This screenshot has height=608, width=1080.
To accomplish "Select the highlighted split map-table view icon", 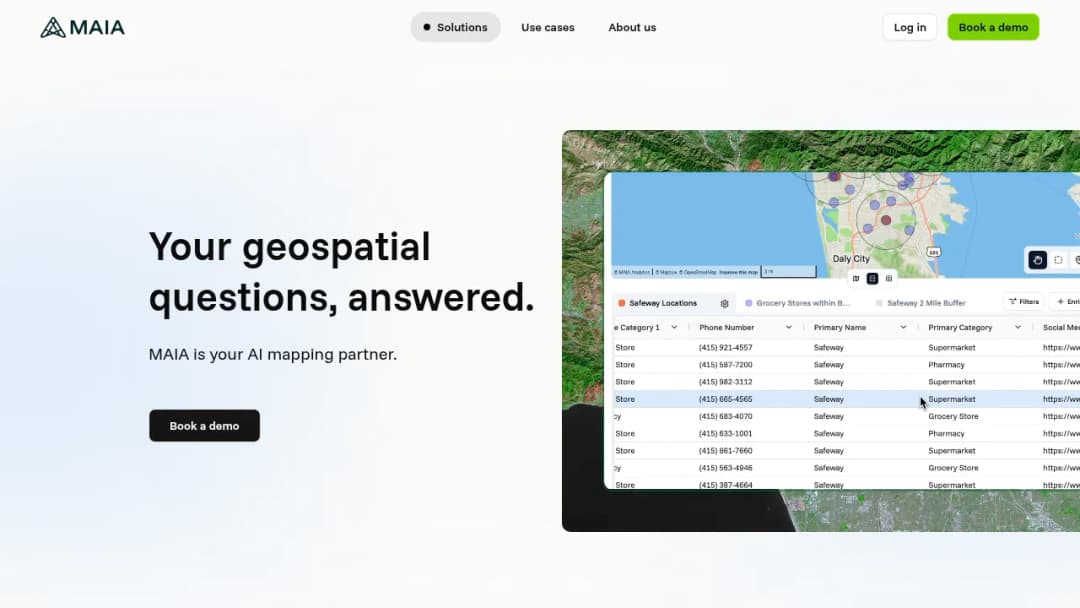I will [x=872, y=278].
